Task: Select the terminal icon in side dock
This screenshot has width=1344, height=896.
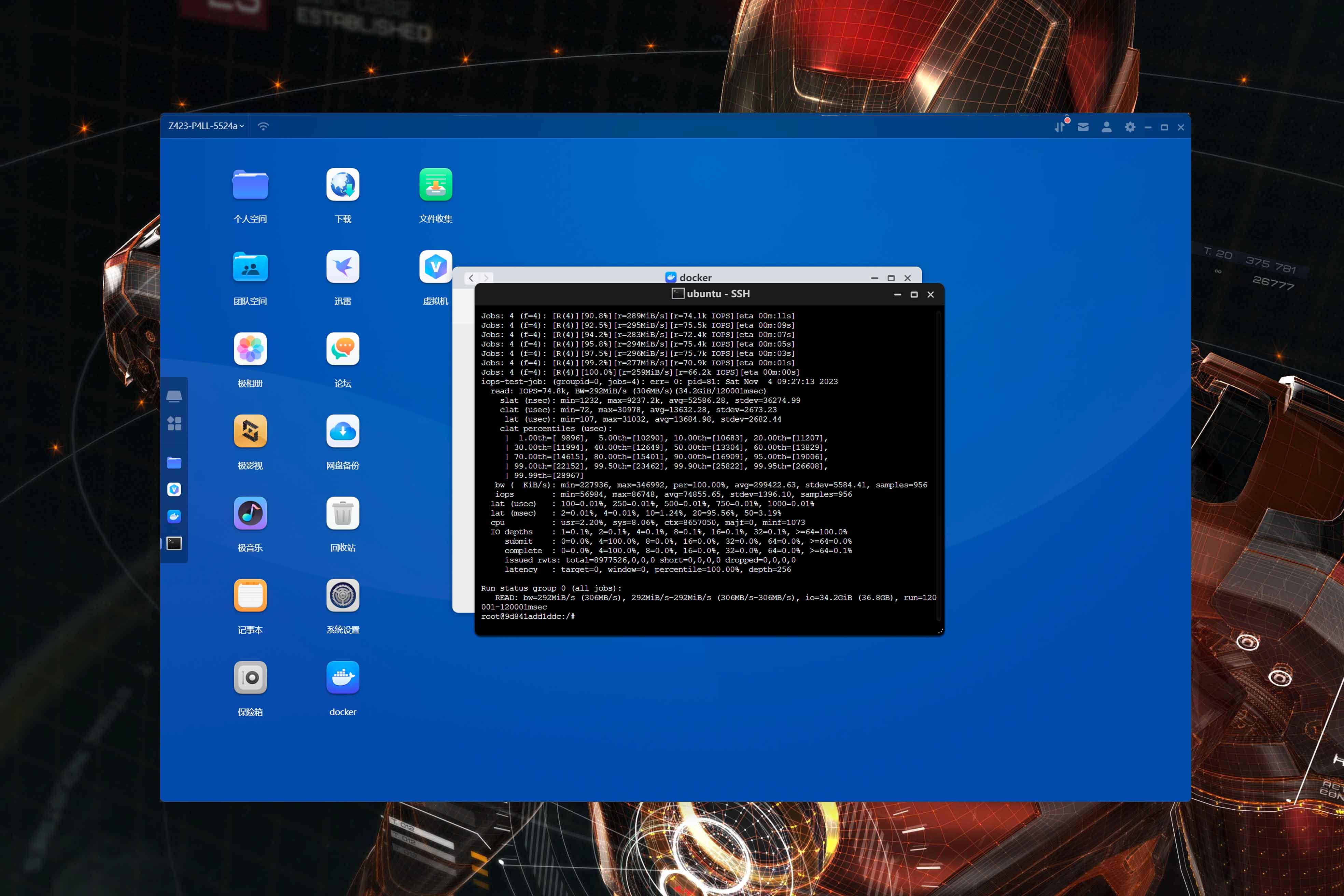Action: point(174,543)
